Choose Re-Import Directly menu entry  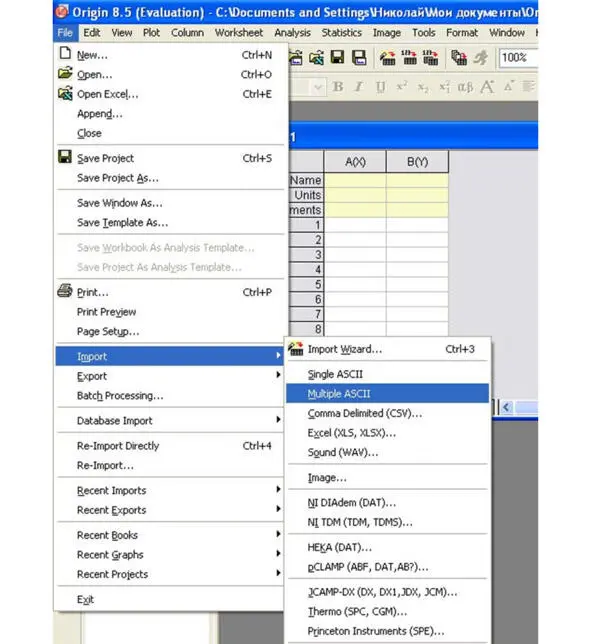[170, 446]
